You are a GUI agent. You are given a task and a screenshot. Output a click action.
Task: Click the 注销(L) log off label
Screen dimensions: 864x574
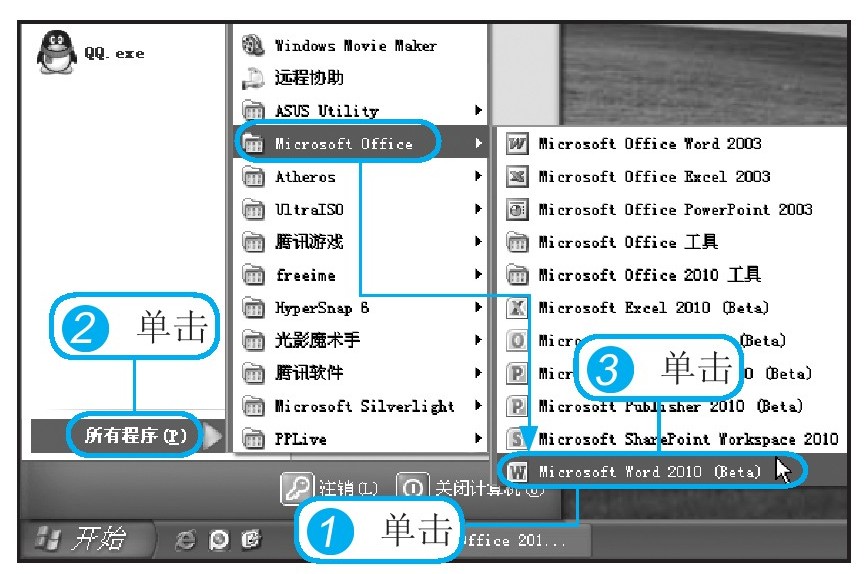point(348,489)
